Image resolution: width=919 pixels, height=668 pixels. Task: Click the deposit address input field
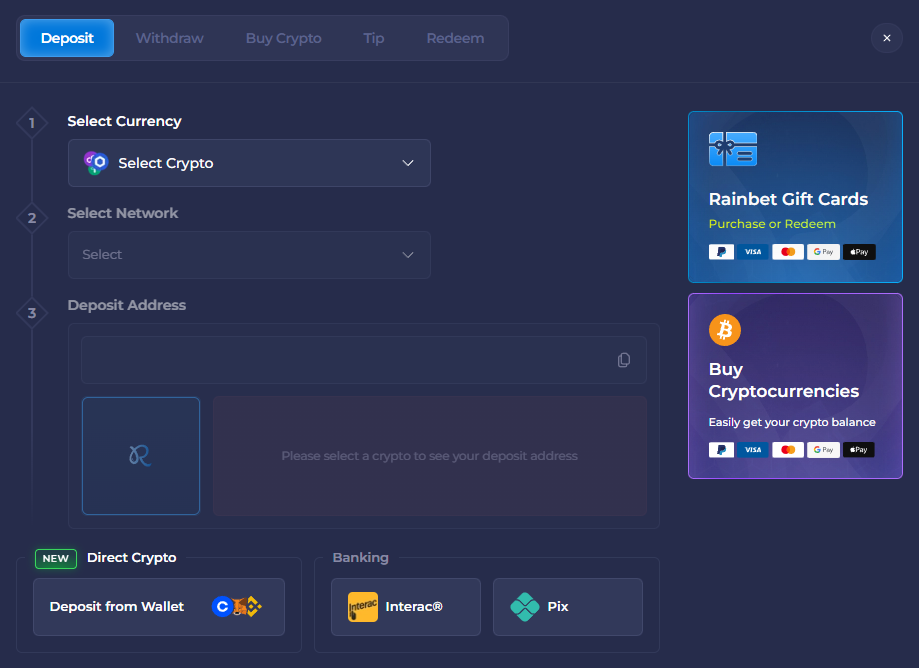click(x=350, y=359)
